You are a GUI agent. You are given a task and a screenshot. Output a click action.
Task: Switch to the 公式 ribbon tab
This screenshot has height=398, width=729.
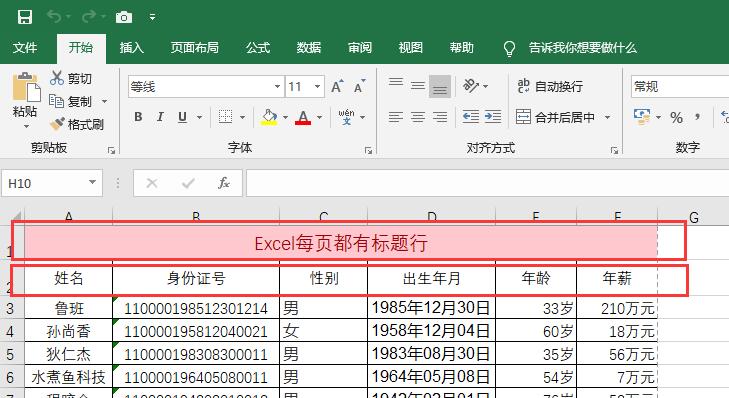coord(258,48)
